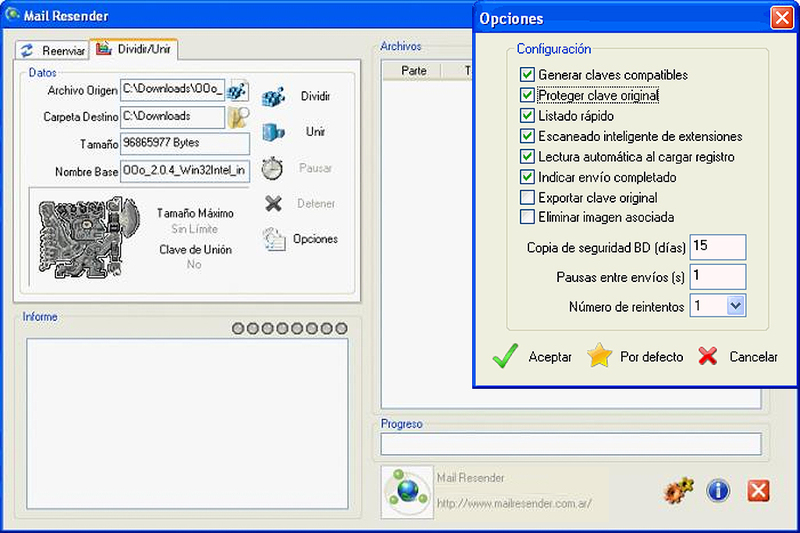
Task: Switch to the Reenviar tab
Action: (52, 50)
